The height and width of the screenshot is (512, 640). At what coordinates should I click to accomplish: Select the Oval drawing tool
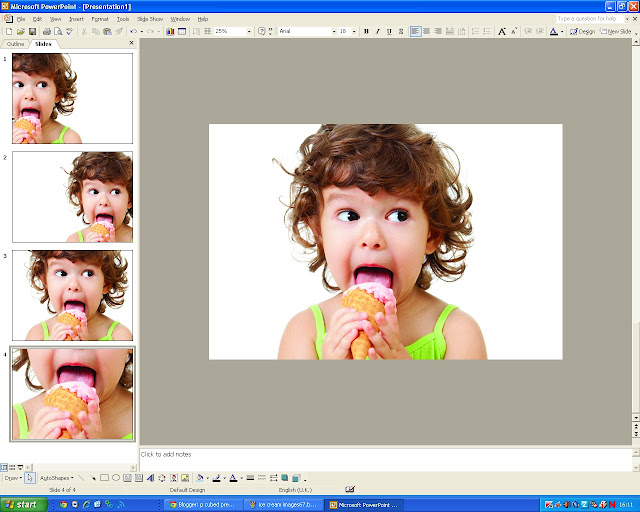tap(116, 478)
